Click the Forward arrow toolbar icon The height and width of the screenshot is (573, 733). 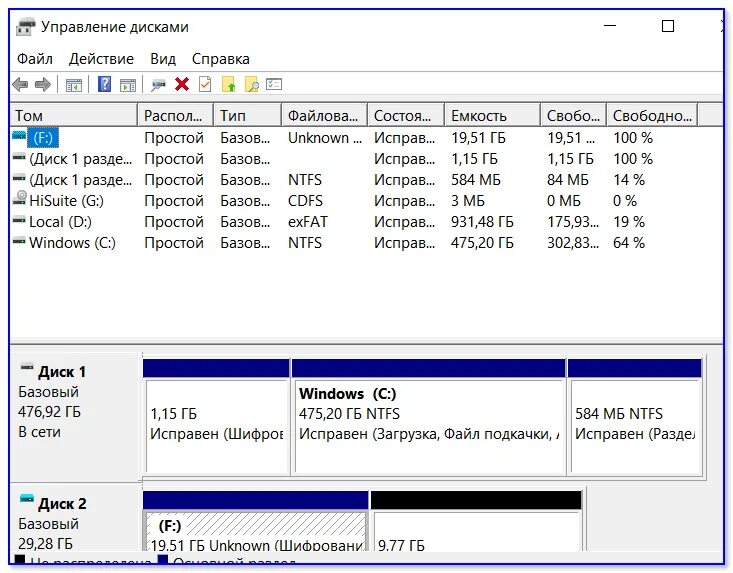[43, 85]
